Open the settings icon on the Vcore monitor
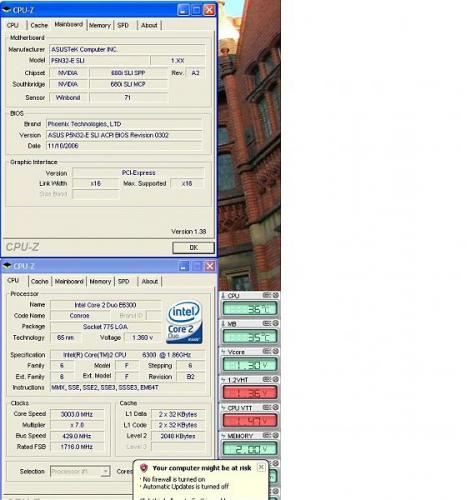 [x=266, y=351]
